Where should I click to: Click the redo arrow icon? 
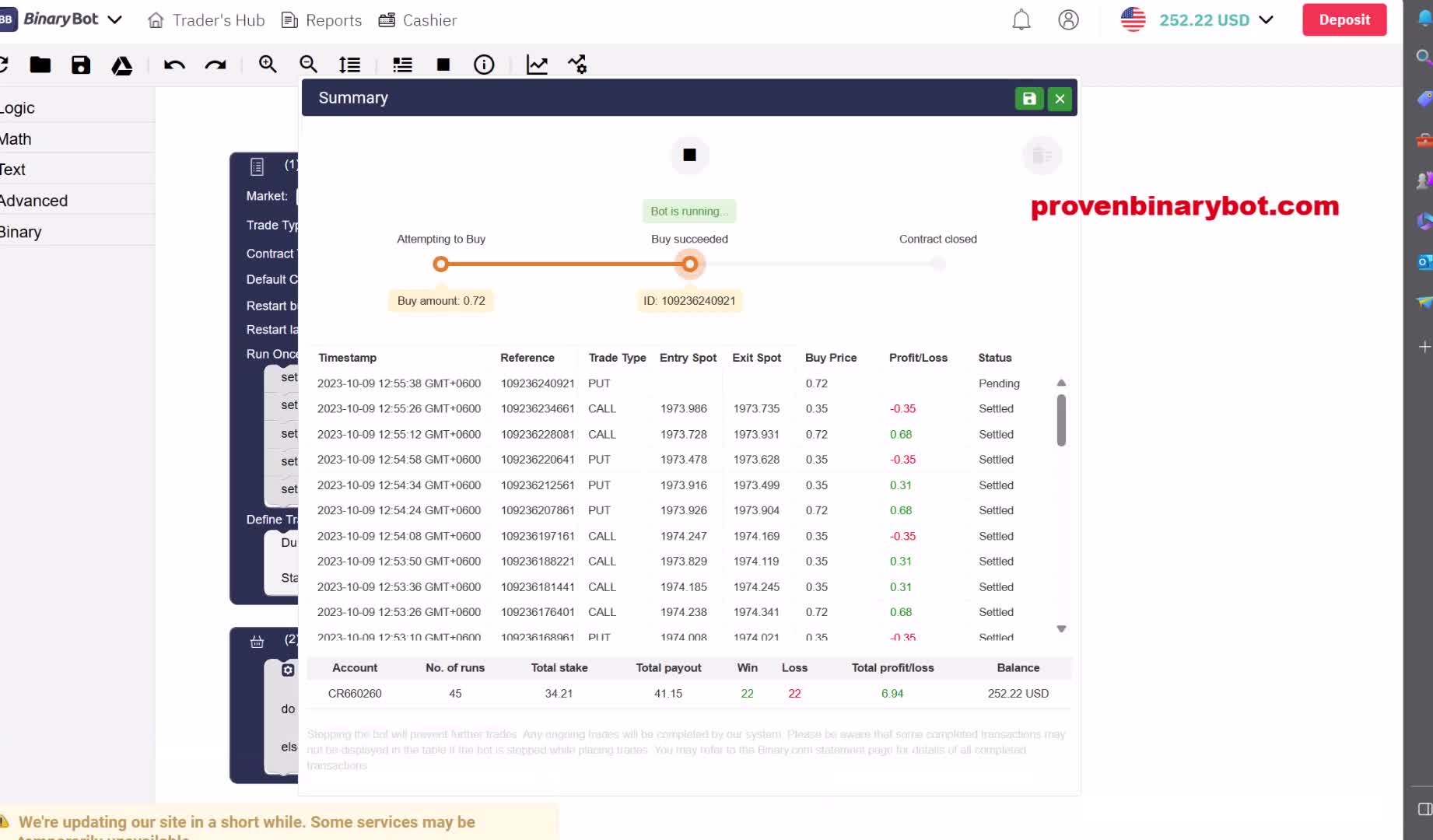click(x=215, y=65)
